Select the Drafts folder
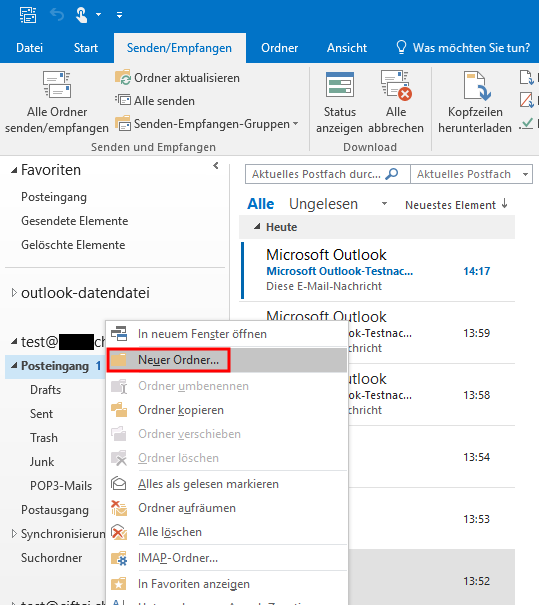 pos(46,390)
